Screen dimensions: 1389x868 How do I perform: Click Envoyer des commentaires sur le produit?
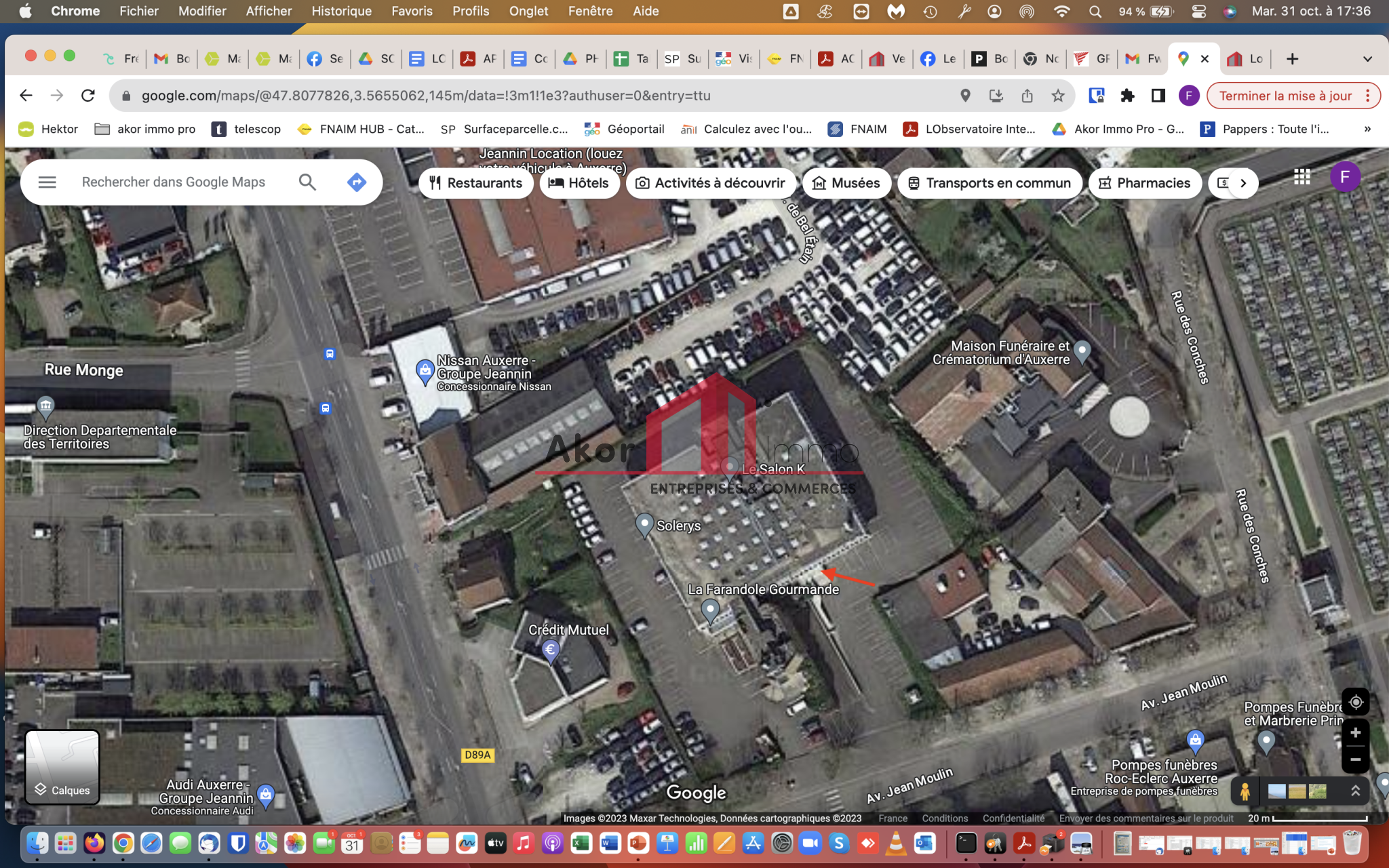(1146, 818)
